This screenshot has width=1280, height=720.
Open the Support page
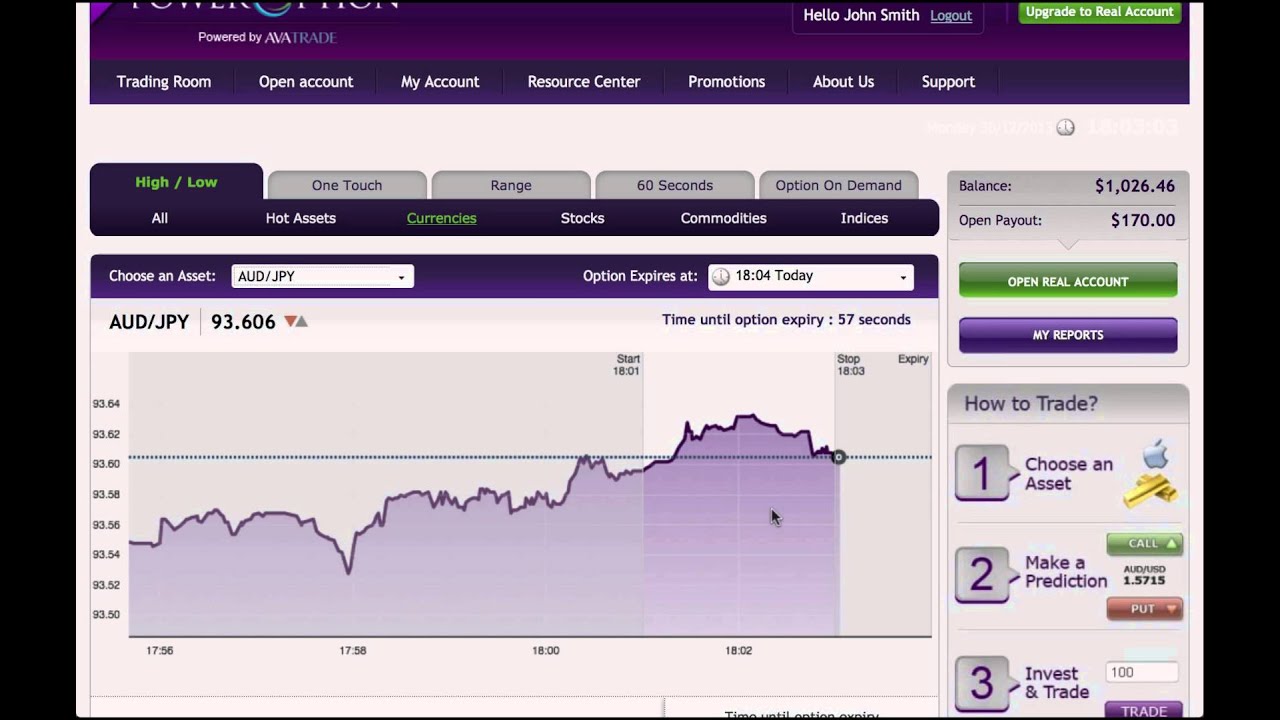pyautogui.click(x=948, y=82)
